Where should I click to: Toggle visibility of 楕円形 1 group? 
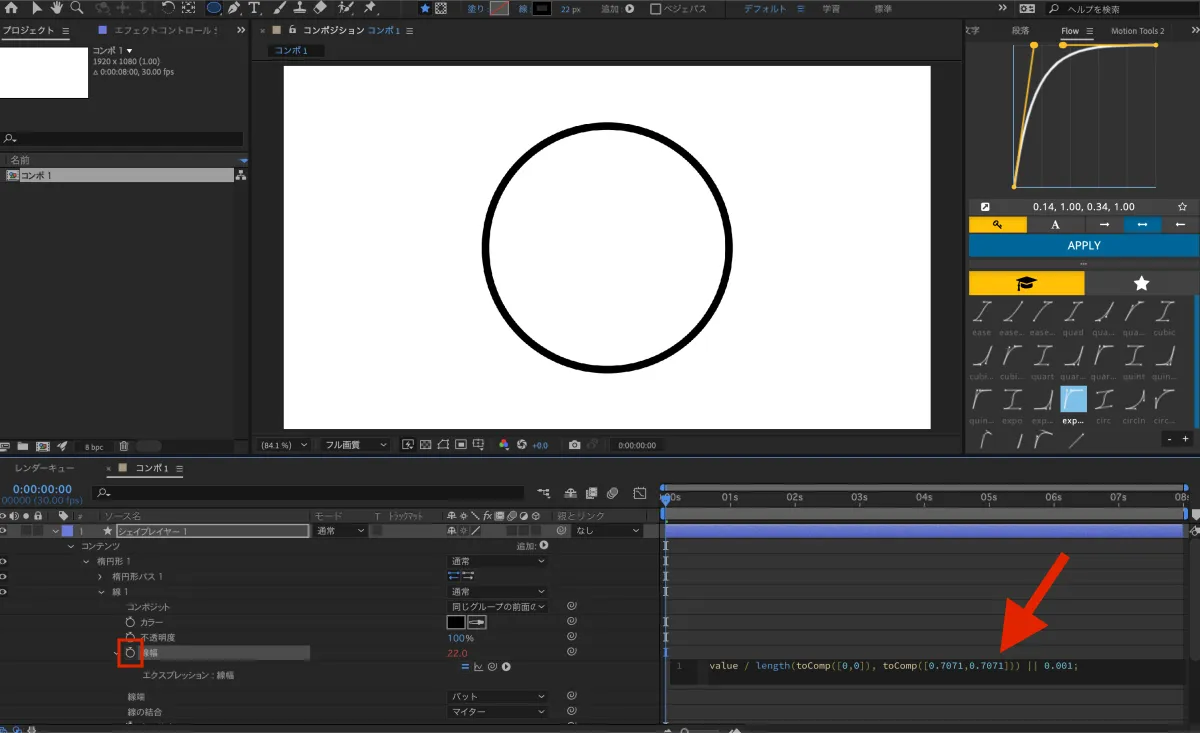(4, 561)
